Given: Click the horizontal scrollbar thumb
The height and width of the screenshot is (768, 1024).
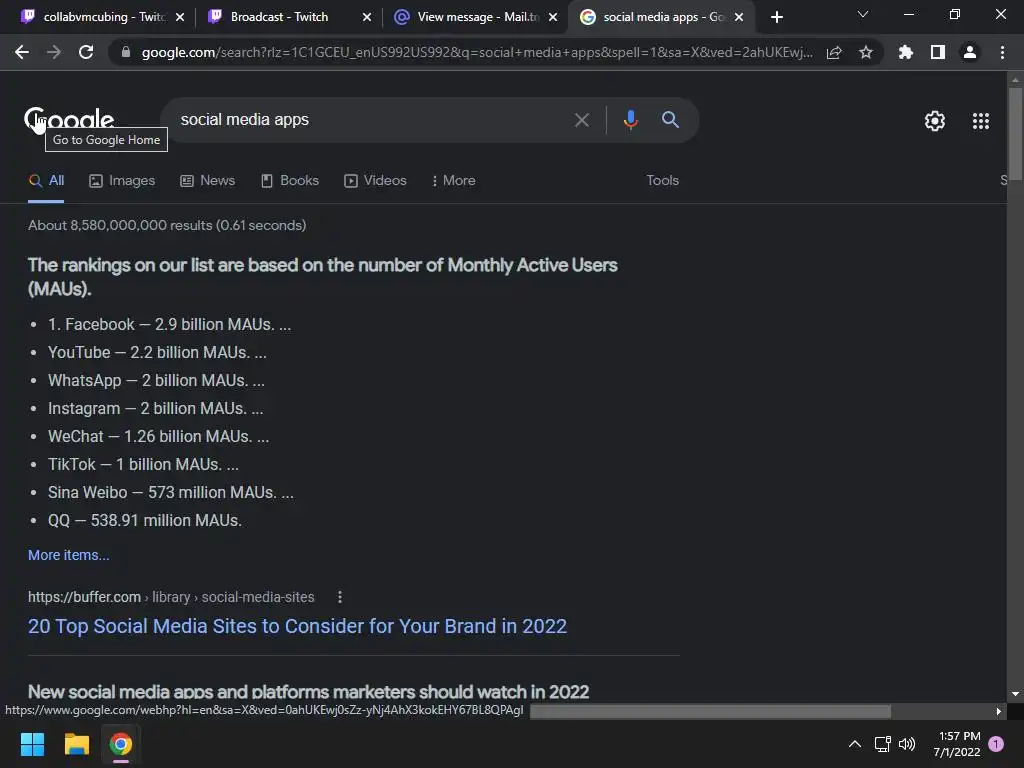Looking at the screenshot, I should [x=711, y=711].
